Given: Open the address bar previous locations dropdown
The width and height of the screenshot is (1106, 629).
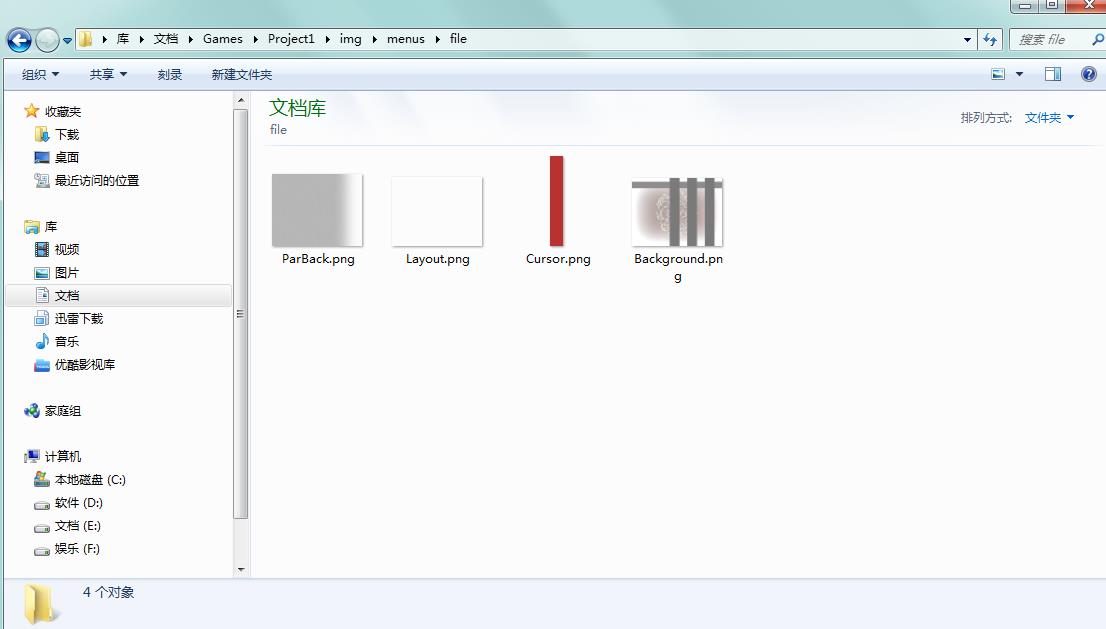Looking at the screenshot, I should [967, 39].
